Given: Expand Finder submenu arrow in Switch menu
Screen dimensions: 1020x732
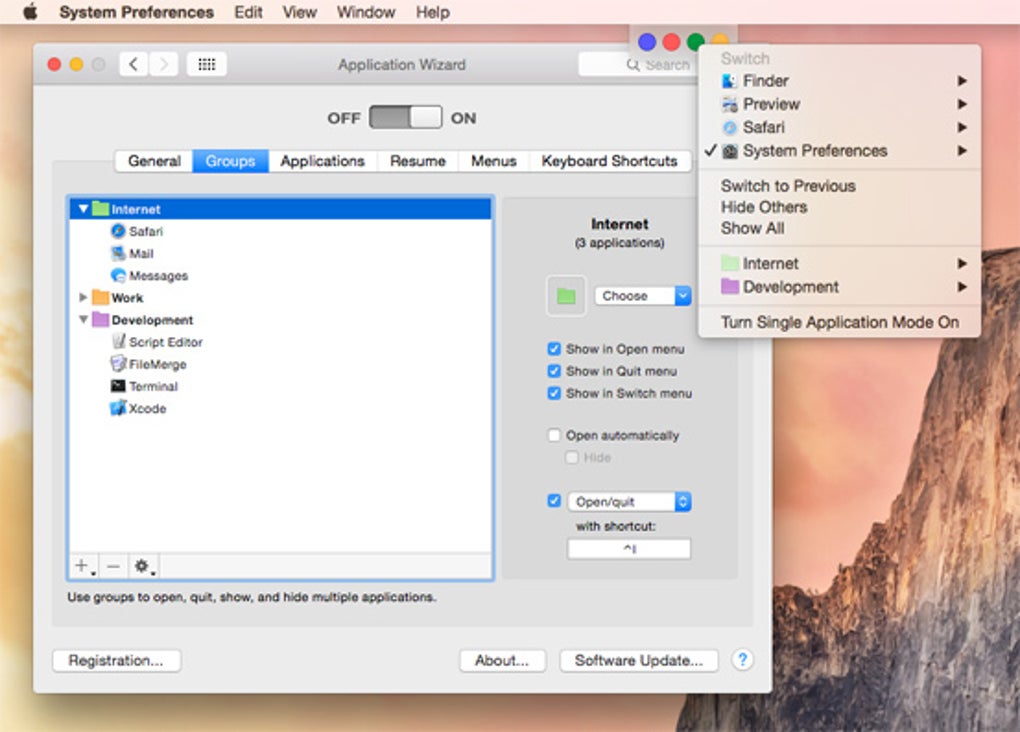Looking at the screenshot, I should [962, 81].
